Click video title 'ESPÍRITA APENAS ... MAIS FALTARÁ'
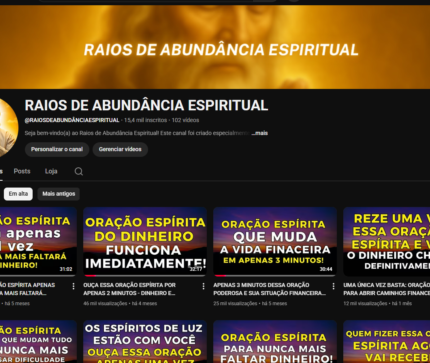This screenshot has width=430, height=363. pyautogui.click(x=27, y=289)
